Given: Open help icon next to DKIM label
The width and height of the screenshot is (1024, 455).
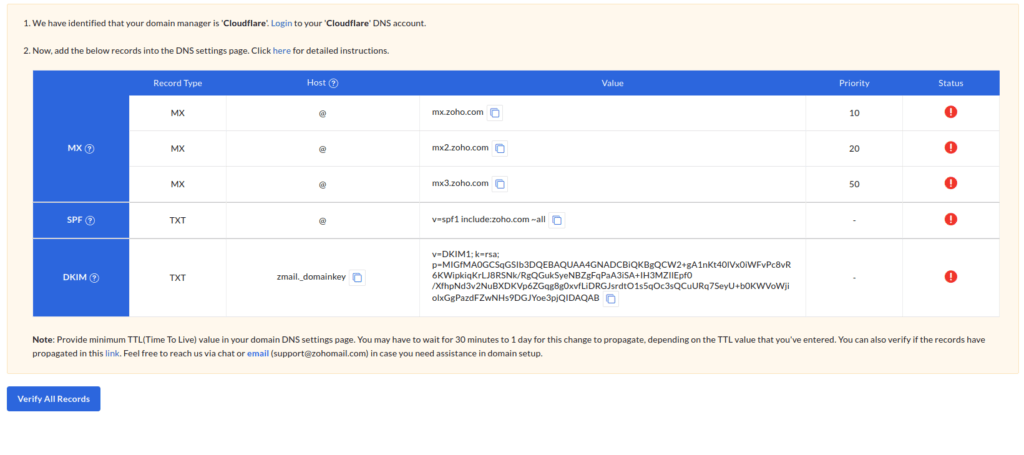Looking at the screenshot, I should [x=94, y=277].
